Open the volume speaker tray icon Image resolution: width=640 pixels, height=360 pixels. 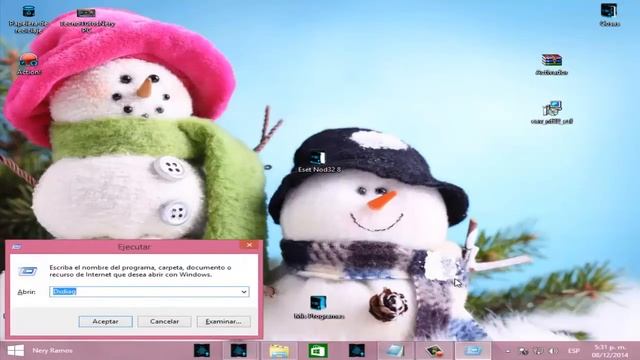[x=553, y=351]
